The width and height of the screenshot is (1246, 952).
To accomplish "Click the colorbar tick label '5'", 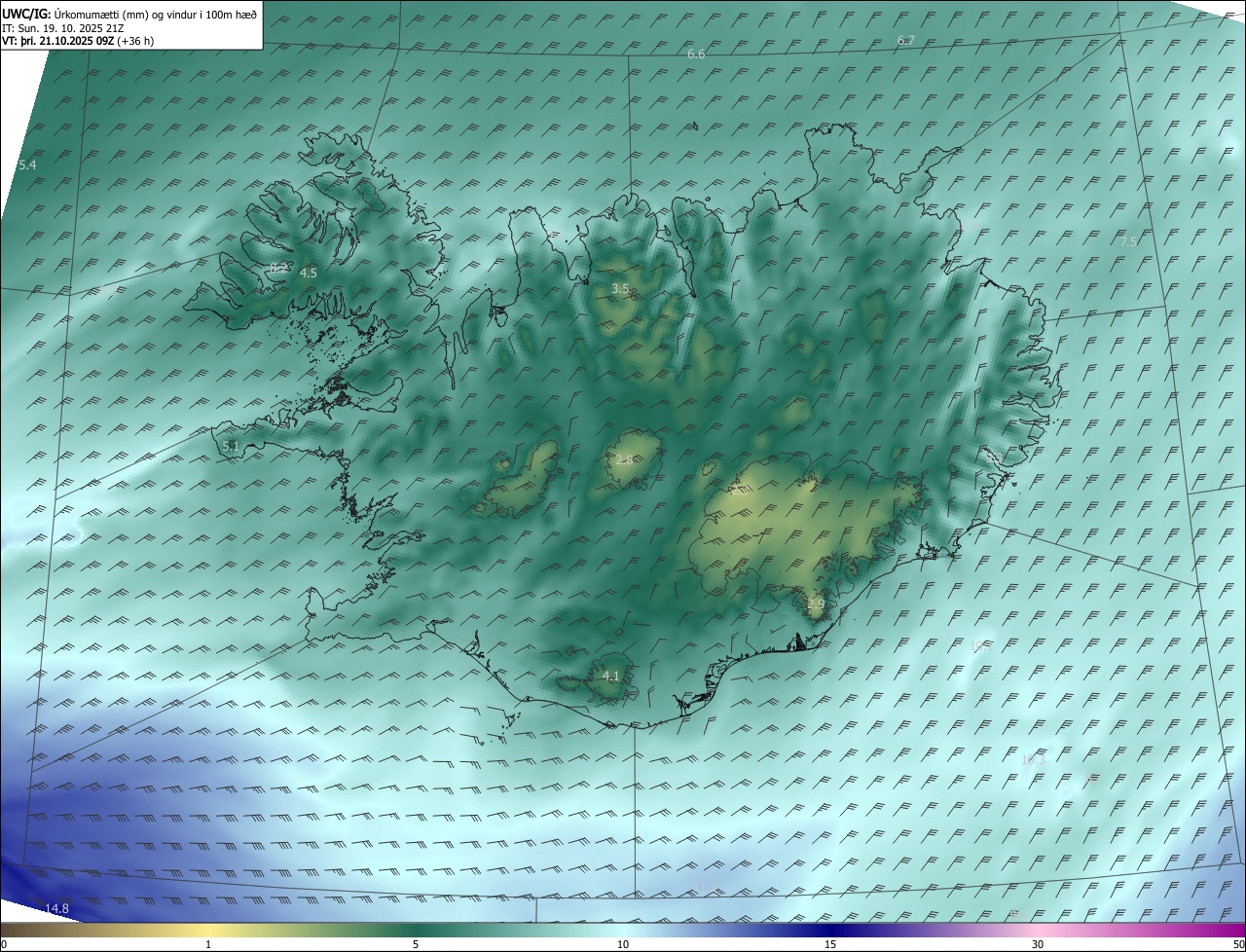I will coord(416,944).
